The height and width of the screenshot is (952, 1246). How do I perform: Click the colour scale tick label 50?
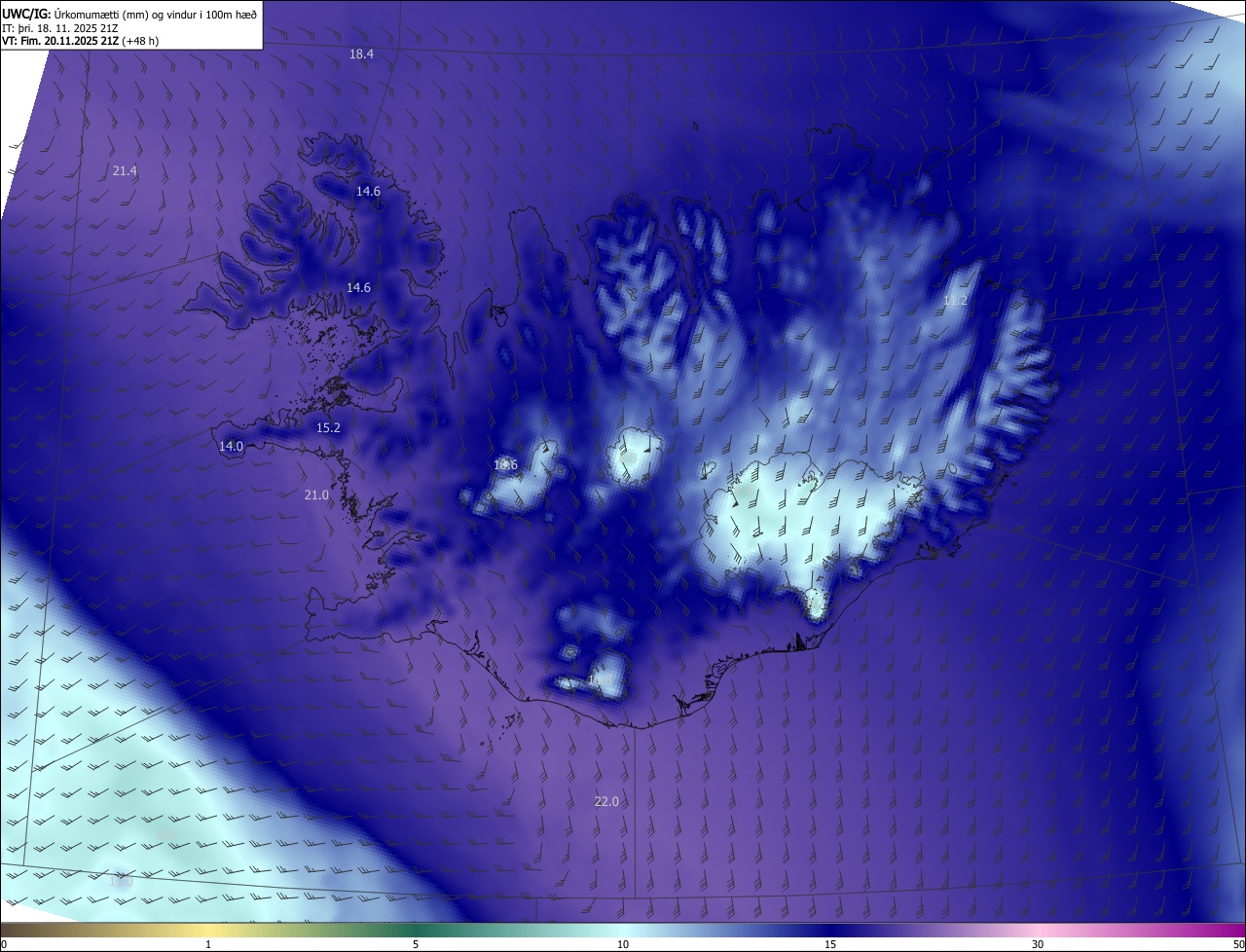tap(1238, 944)
